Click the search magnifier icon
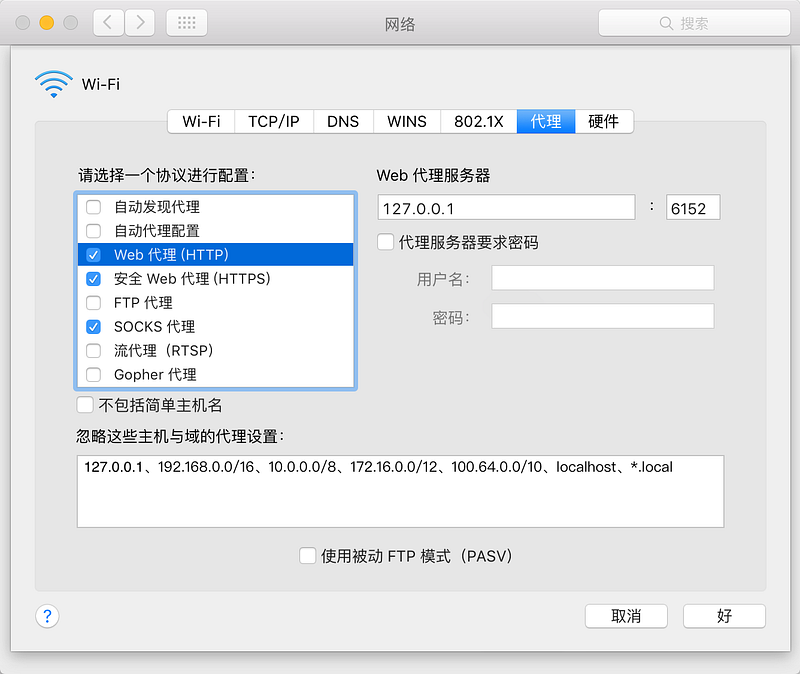800x674 pixels. tap(666, 23)
